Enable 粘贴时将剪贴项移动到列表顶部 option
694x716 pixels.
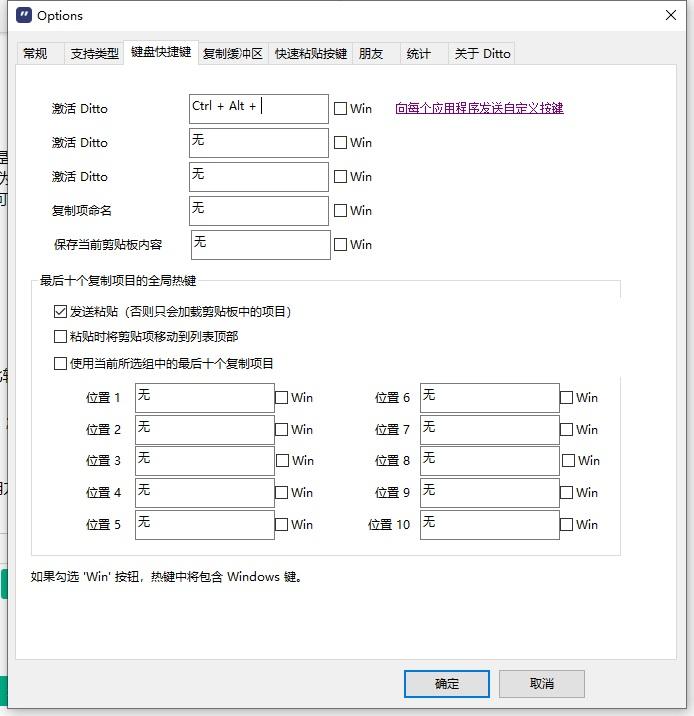[x=146, y=337]
